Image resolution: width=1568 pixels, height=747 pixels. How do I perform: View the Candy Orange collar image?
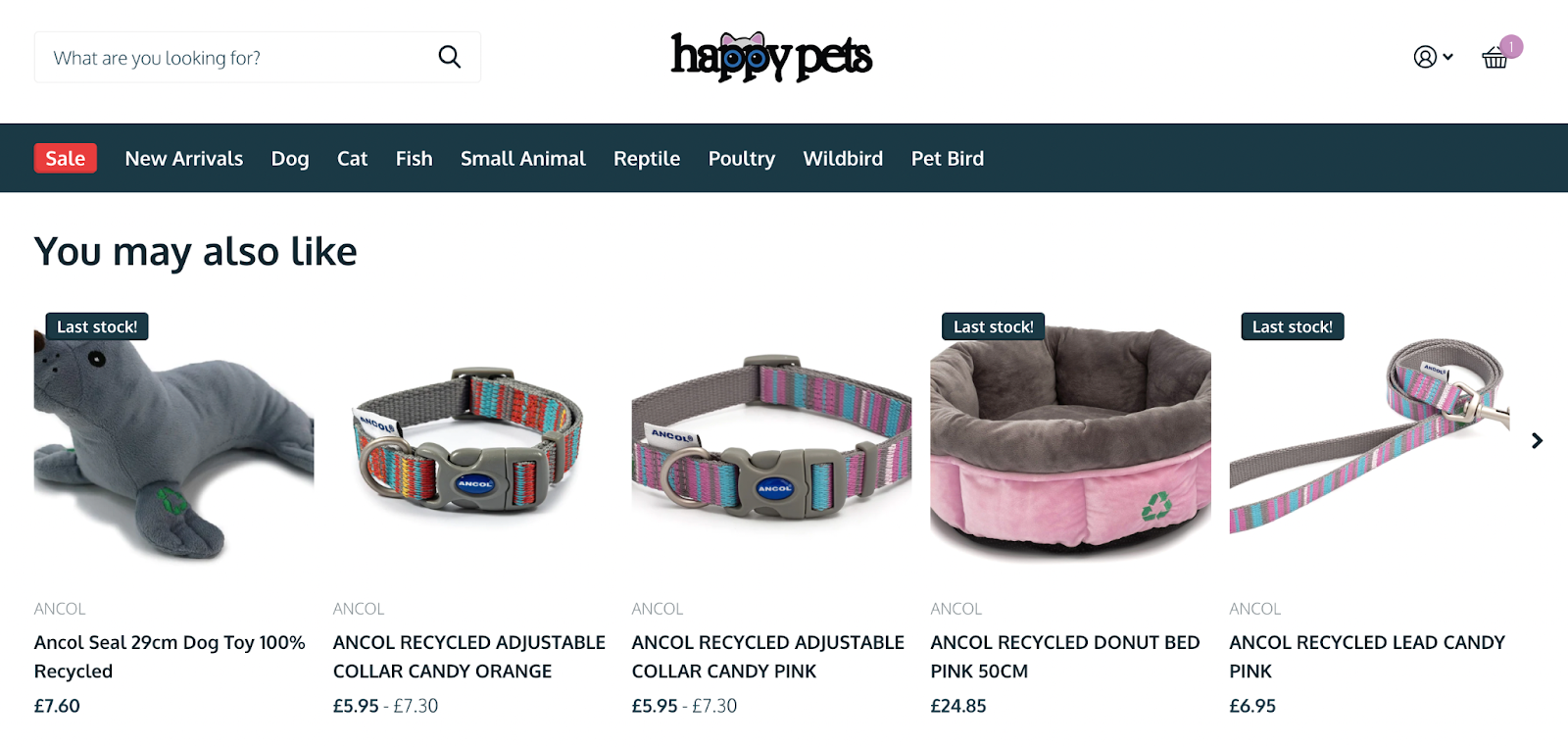click(472, 439)
